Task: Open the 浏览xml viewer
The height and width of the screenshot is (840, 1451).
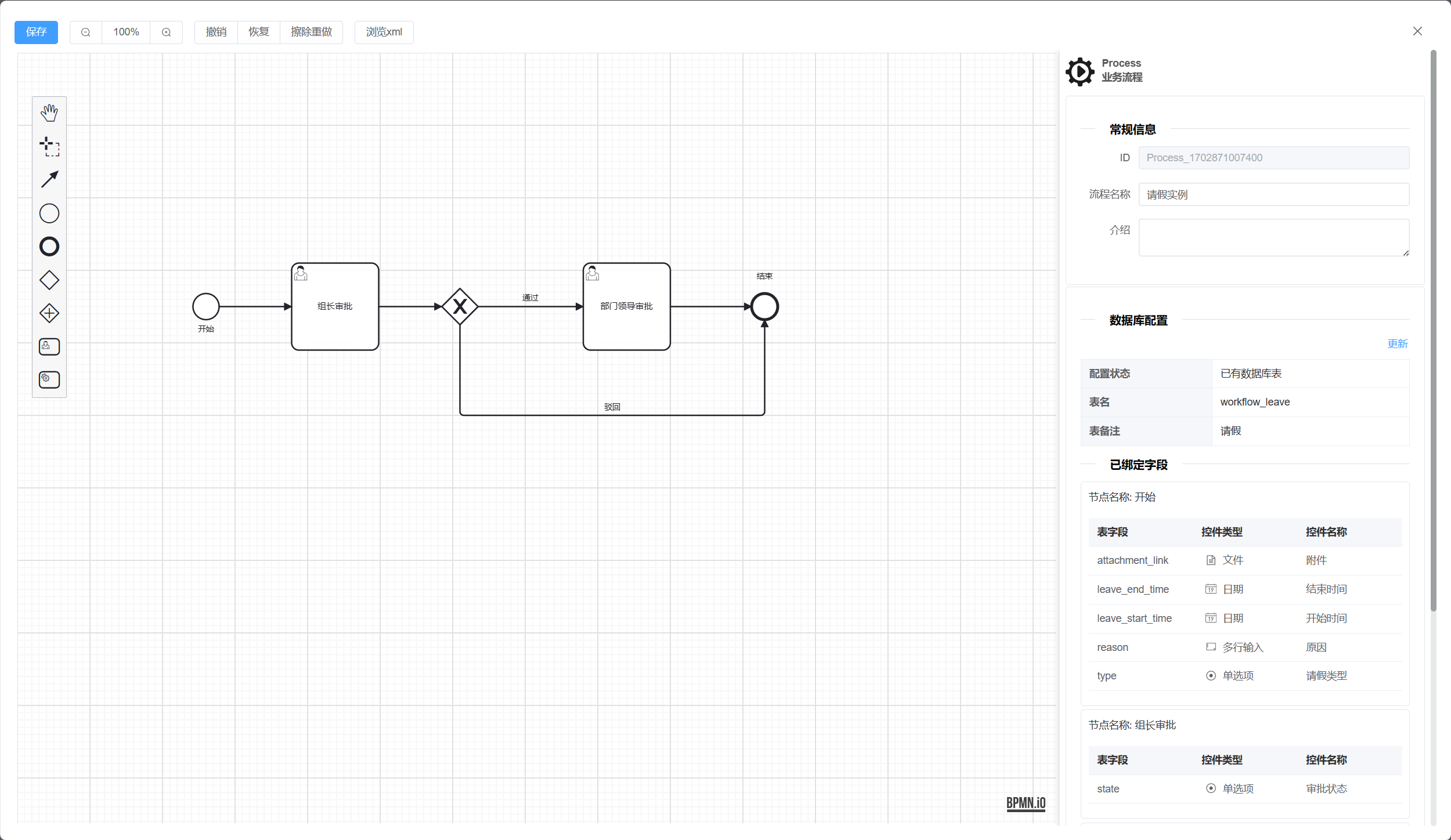Action: click(x=384, y=32)
